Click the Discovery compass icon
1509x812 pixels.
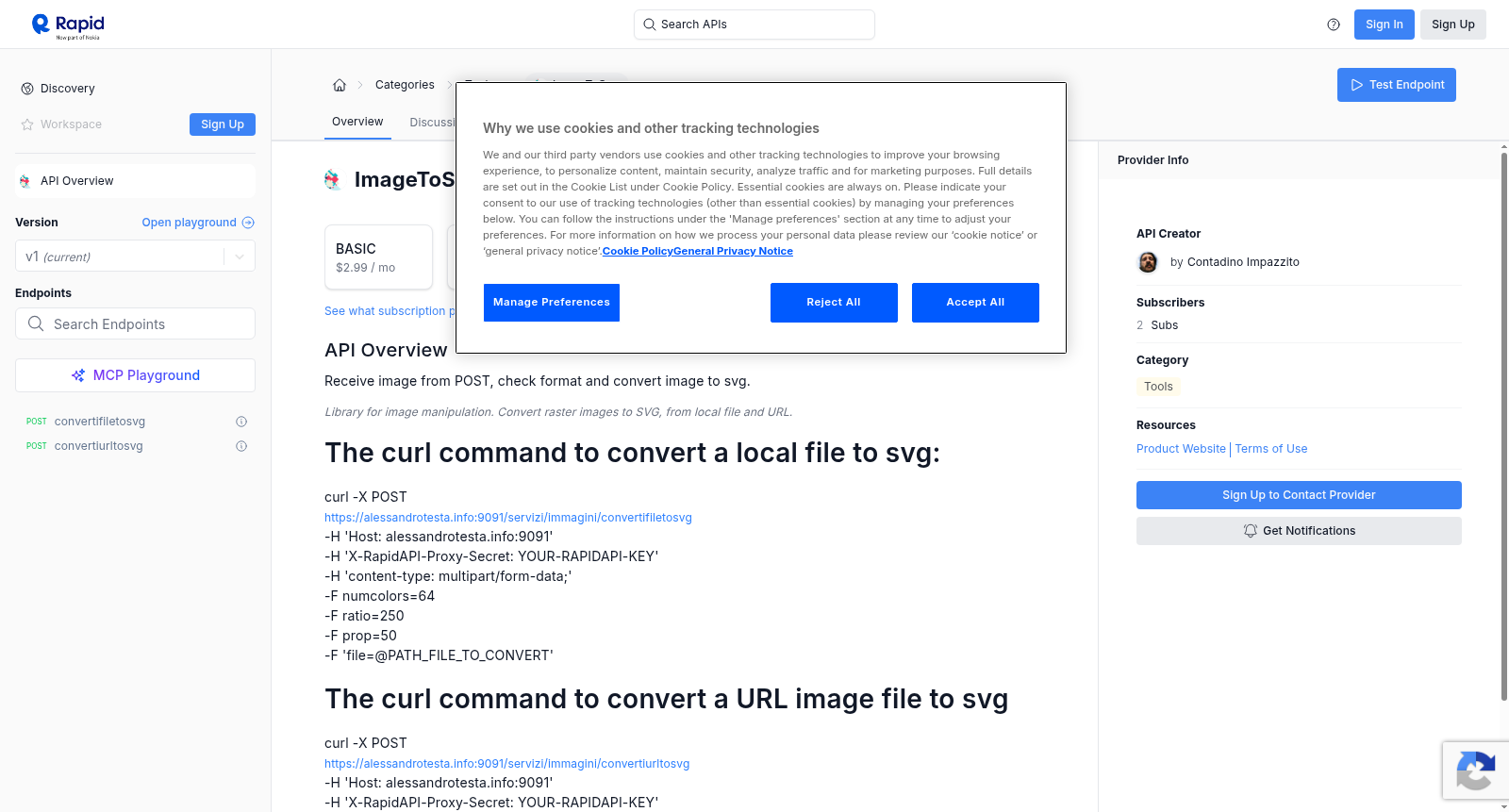pos(27,89)
